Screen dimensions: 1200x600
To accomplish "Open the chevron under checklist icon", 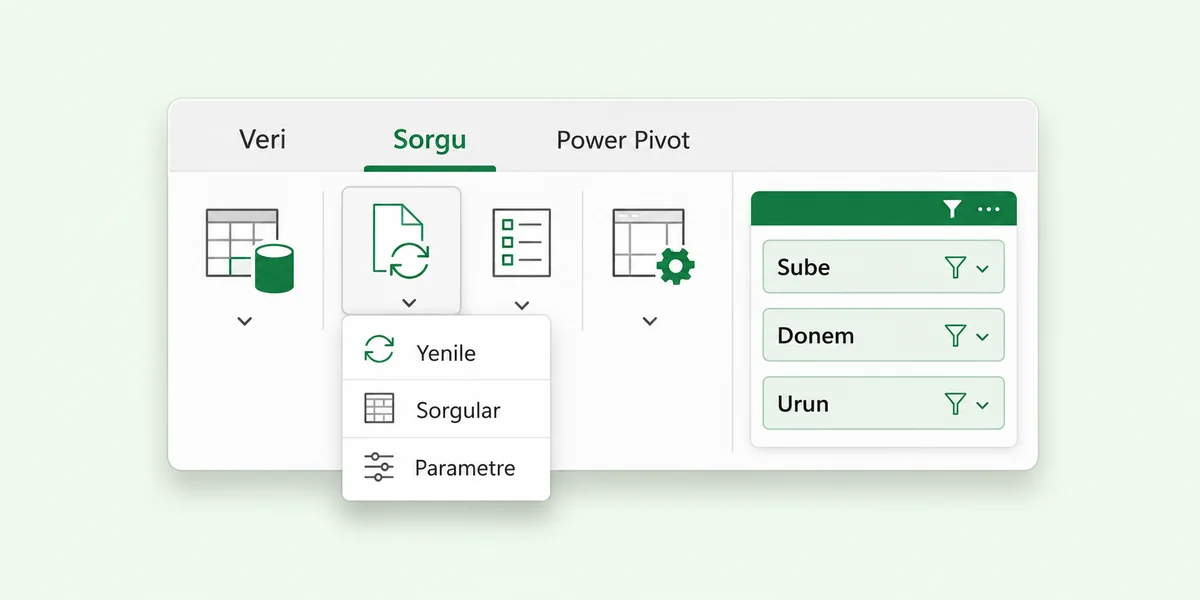I will coord(521,305).
